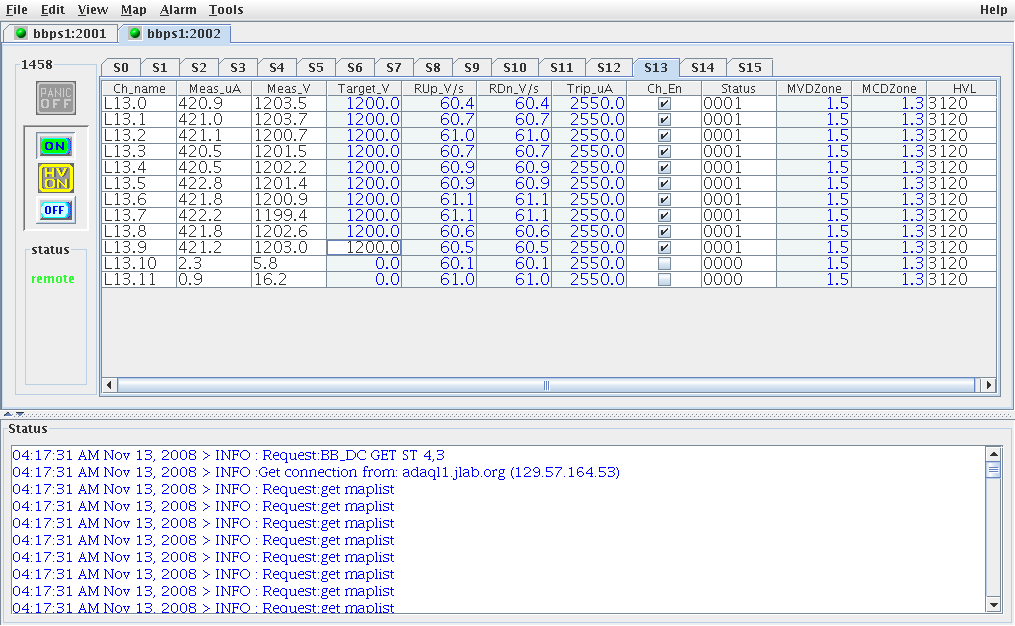The height and width of the screenshot is (626, 1015).
Task: Toggle Ch_En checkbox for L13.7
Action: point(664,216)
